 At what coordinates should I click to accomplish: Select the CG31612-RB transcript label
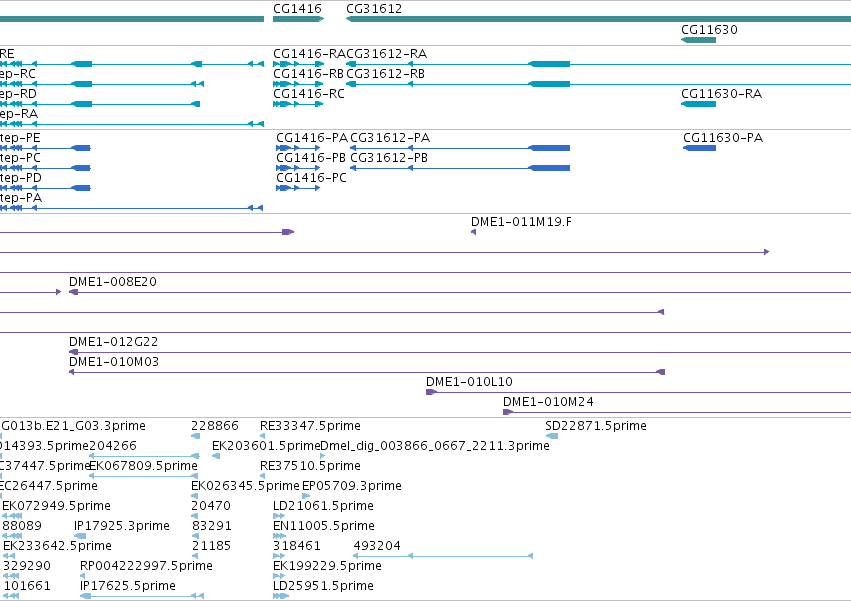point(385,74)
